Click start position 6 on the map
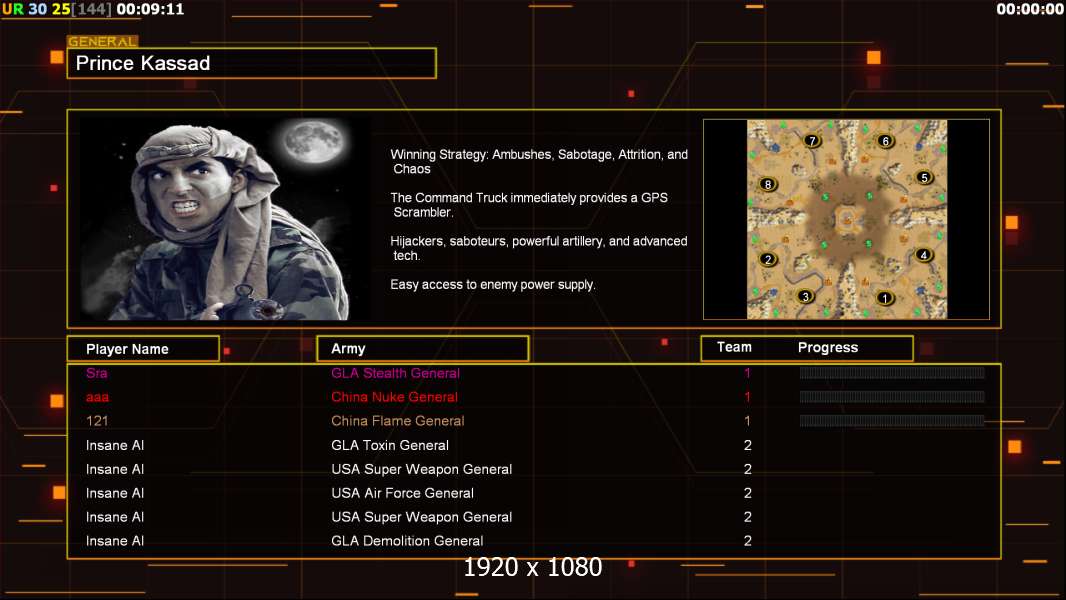The image size is (1066, 600). click(x=885, y=141)
